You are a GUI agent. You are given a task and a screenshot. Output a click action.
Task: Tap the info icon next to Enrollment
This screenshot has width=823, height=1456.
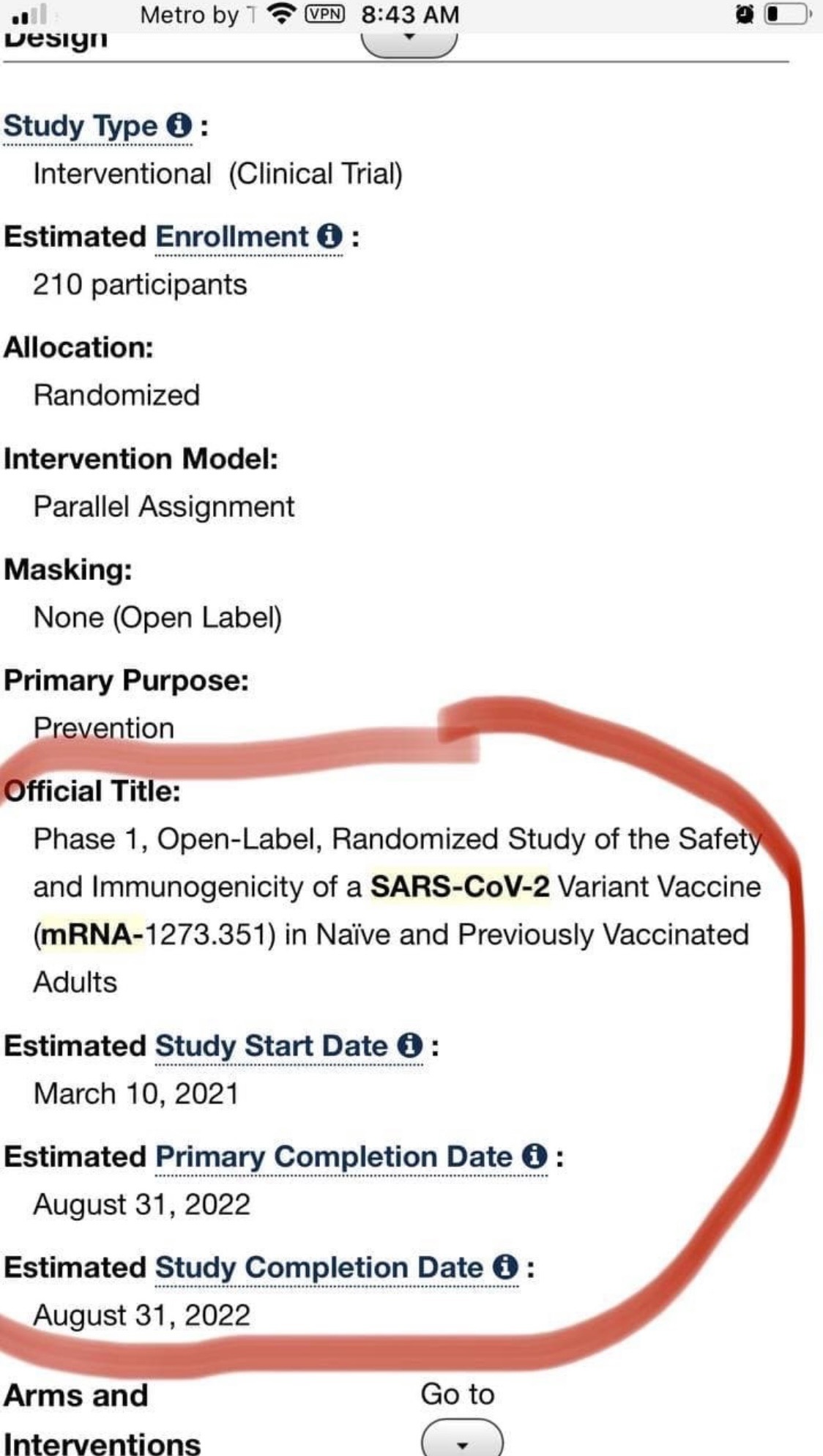click(x=329, y=237)
